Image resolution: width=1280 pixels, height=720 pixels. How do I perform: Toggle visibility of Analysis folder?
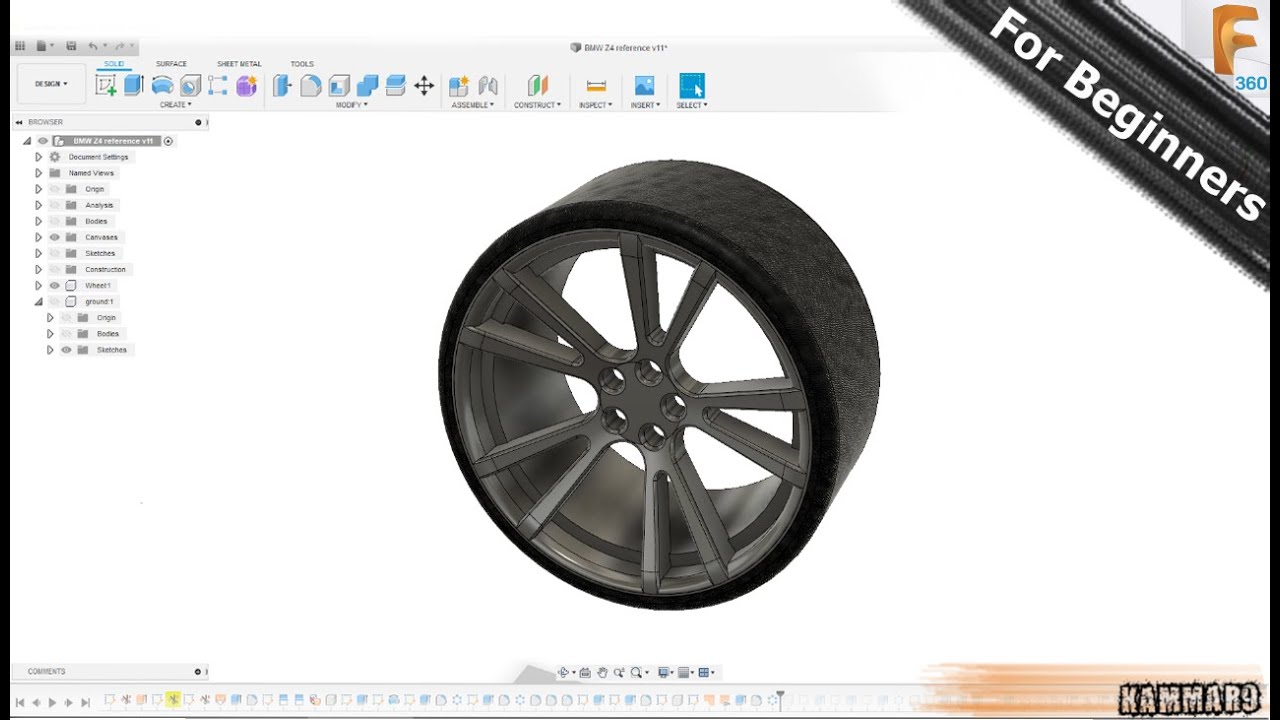point(55,205)
